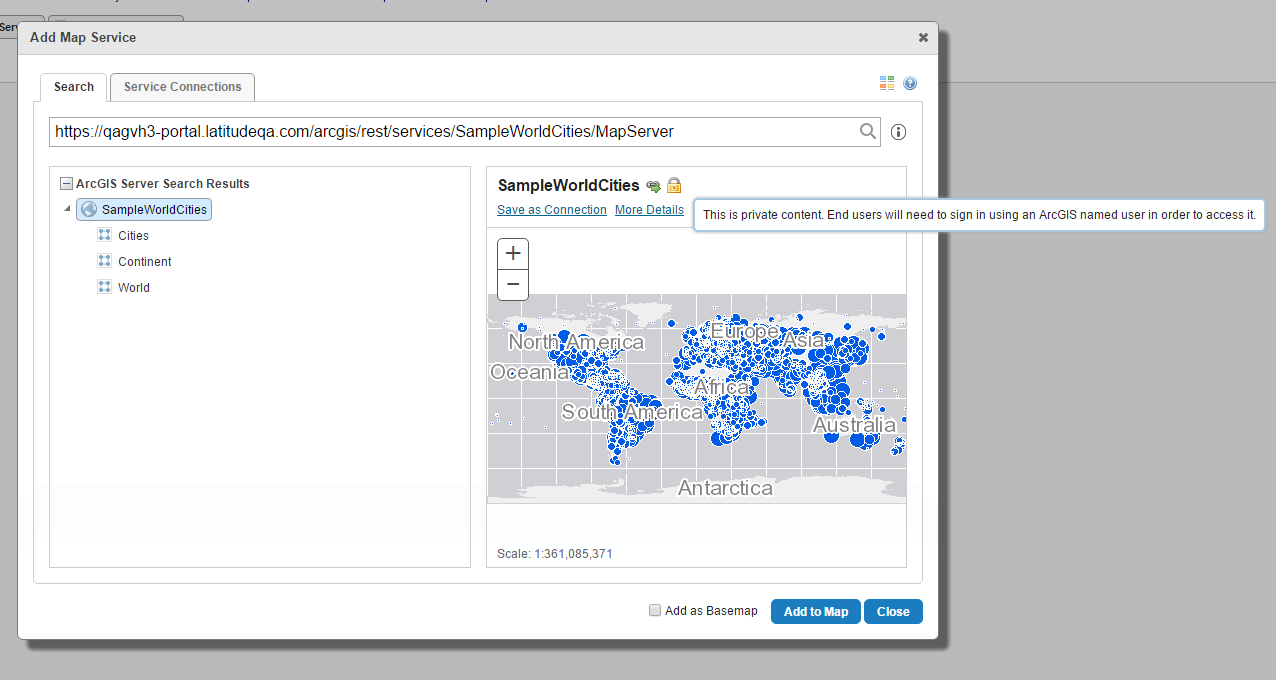Click the world cities map preview
Image resolution: width=1276 pixels, height=680 pixels.
click(696, 398)
